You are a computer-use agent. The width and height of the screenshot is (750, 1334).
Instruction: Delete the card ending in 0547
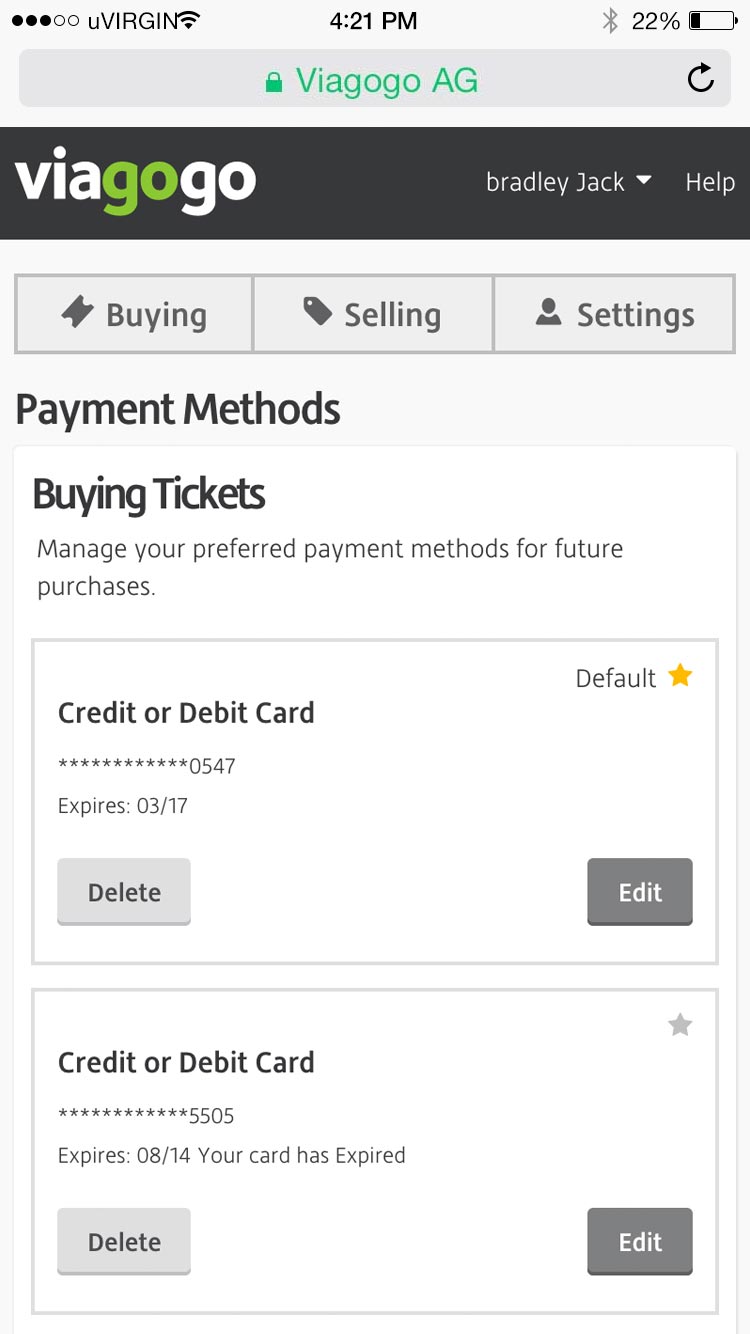(124, 892)
